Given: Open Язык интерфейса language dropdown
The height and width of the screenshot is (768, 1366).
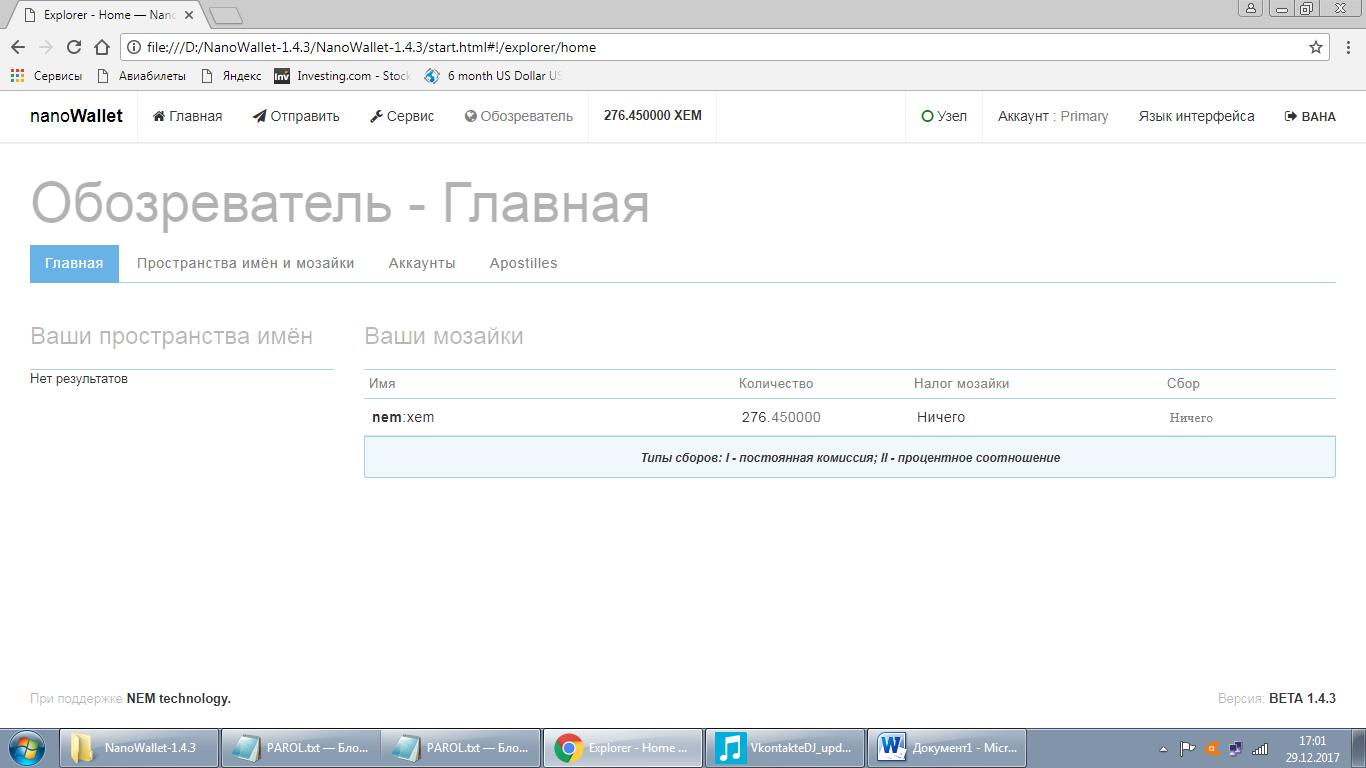Looking at the screenshot, I should [x=1196, y=116].
